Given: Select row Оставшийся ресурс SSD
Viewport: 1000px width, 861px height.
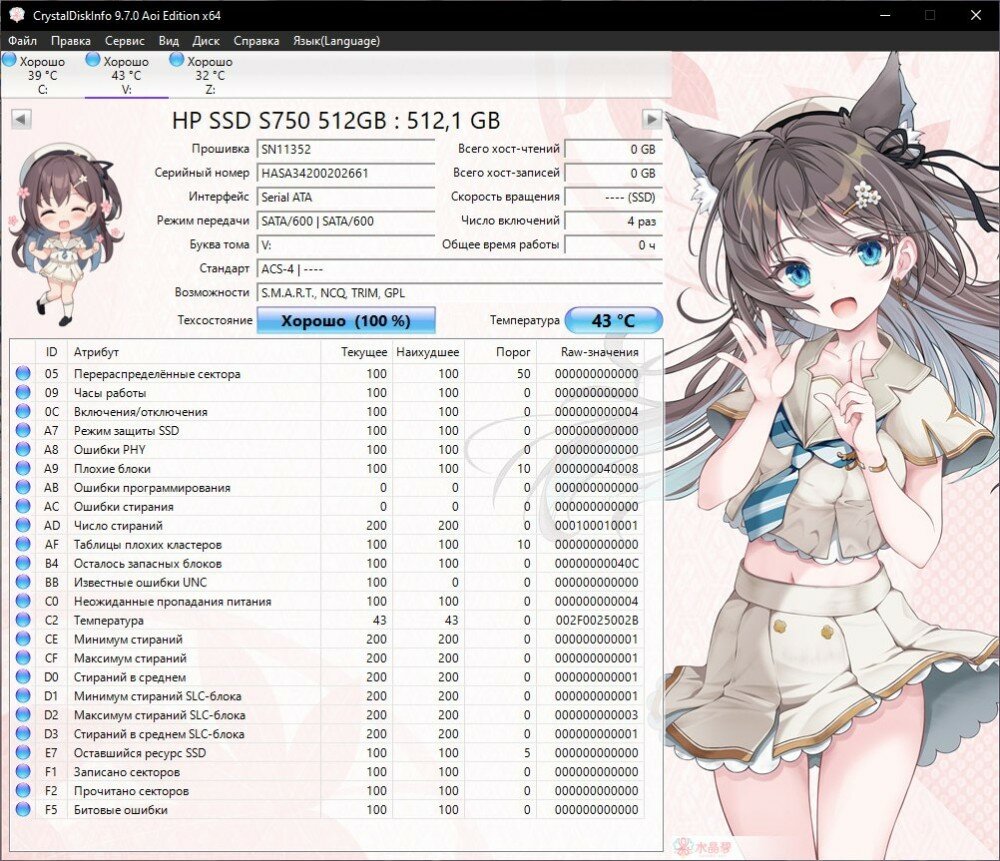Looking at the screenshot, I should coord(327,753).
